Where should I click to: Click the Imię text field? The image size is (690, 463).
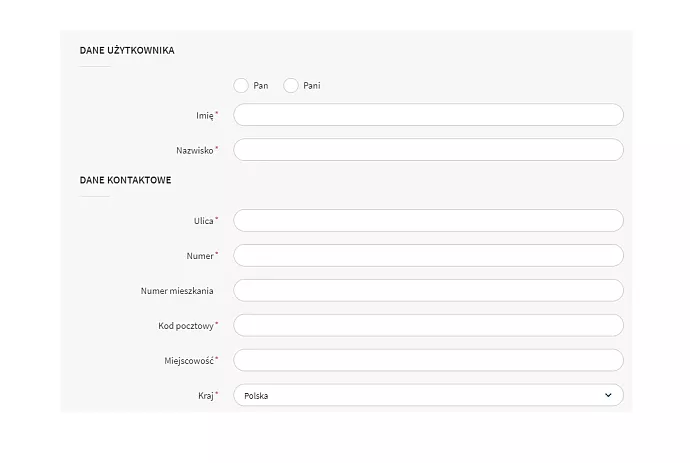(x=428, y=115)
